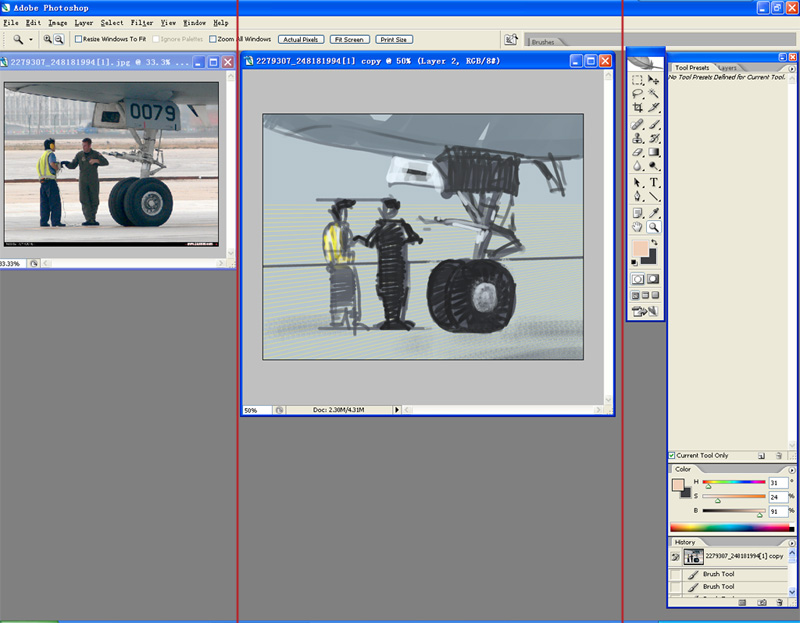Click the Fit Screen button

point(349,39)
